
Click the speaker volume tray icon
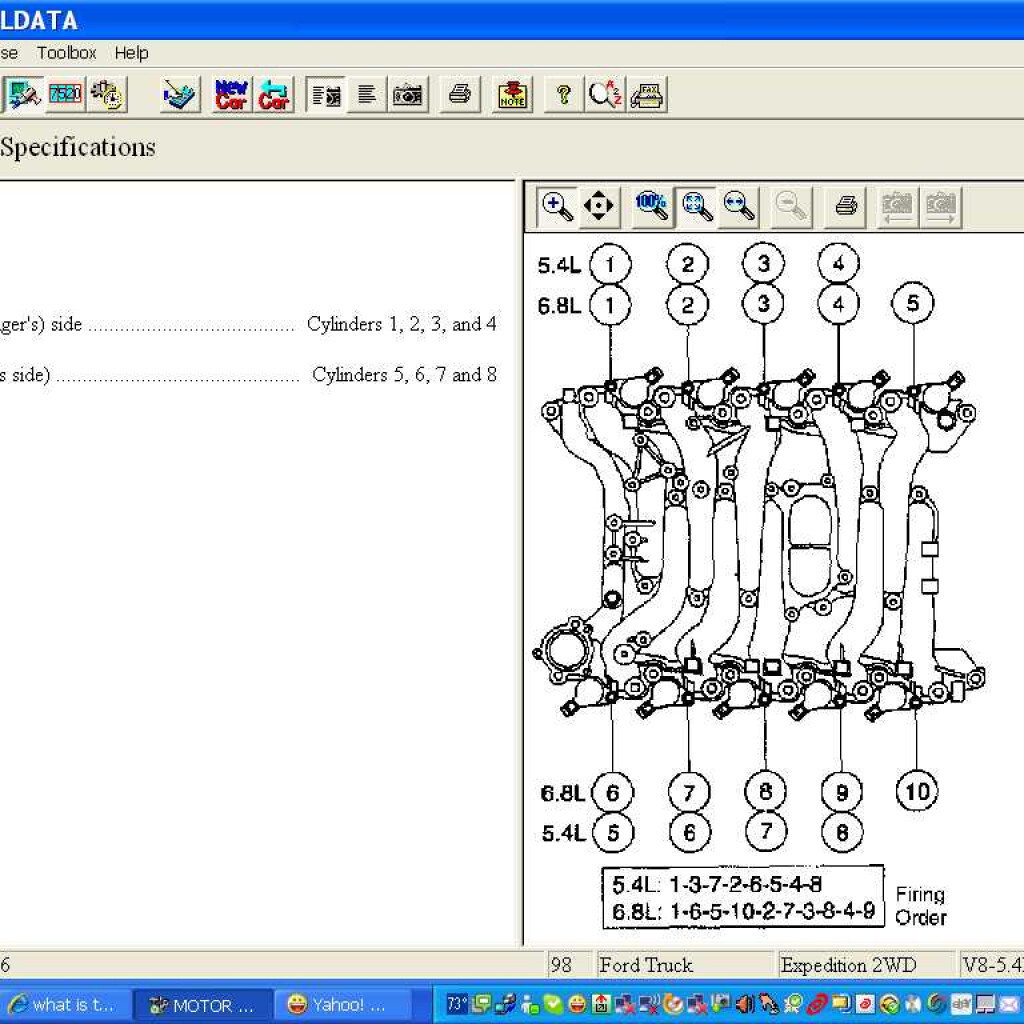tap(746, 1004)
